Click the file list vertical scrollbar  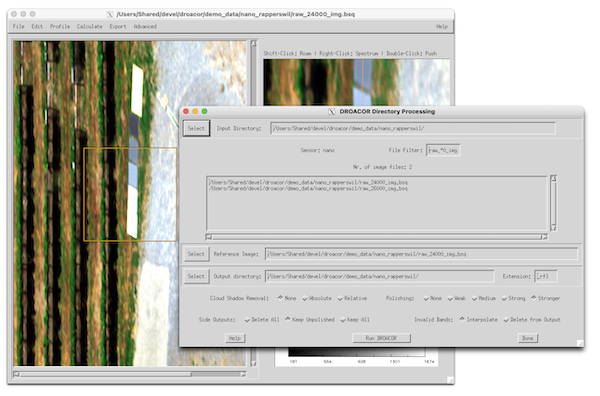pyautogui.click(x=553, y=204)
